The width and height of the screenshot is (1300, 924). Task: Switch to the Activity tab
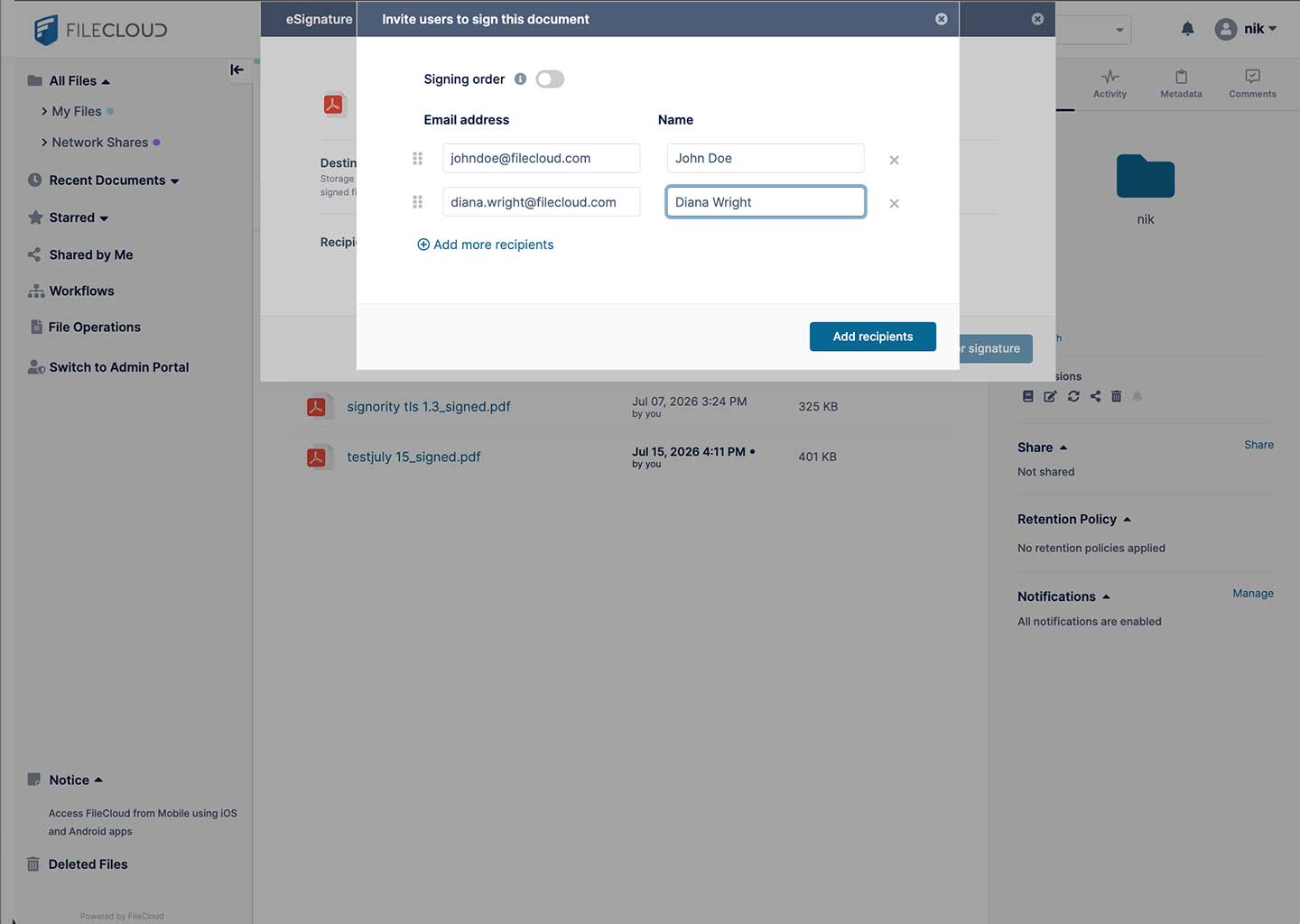pyautogui.click(x=1110, y=83)
